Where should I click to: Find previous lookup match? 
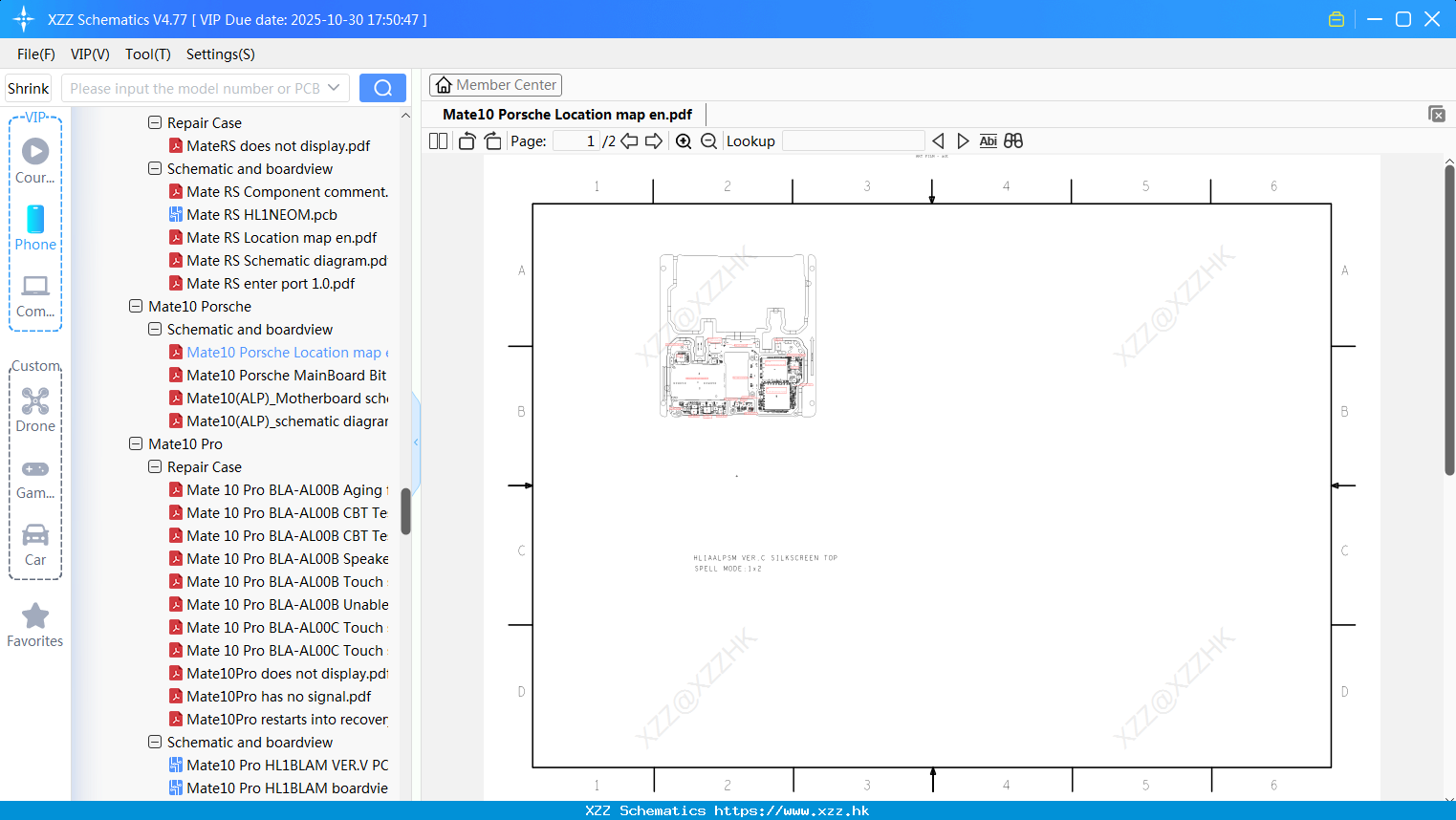tap(938, 140)
